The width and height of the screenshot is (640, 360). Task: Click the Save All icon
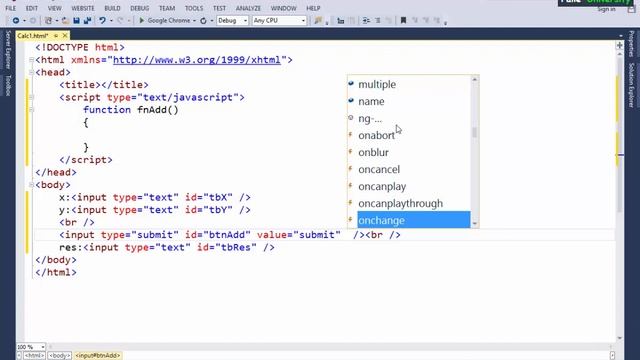87,20
